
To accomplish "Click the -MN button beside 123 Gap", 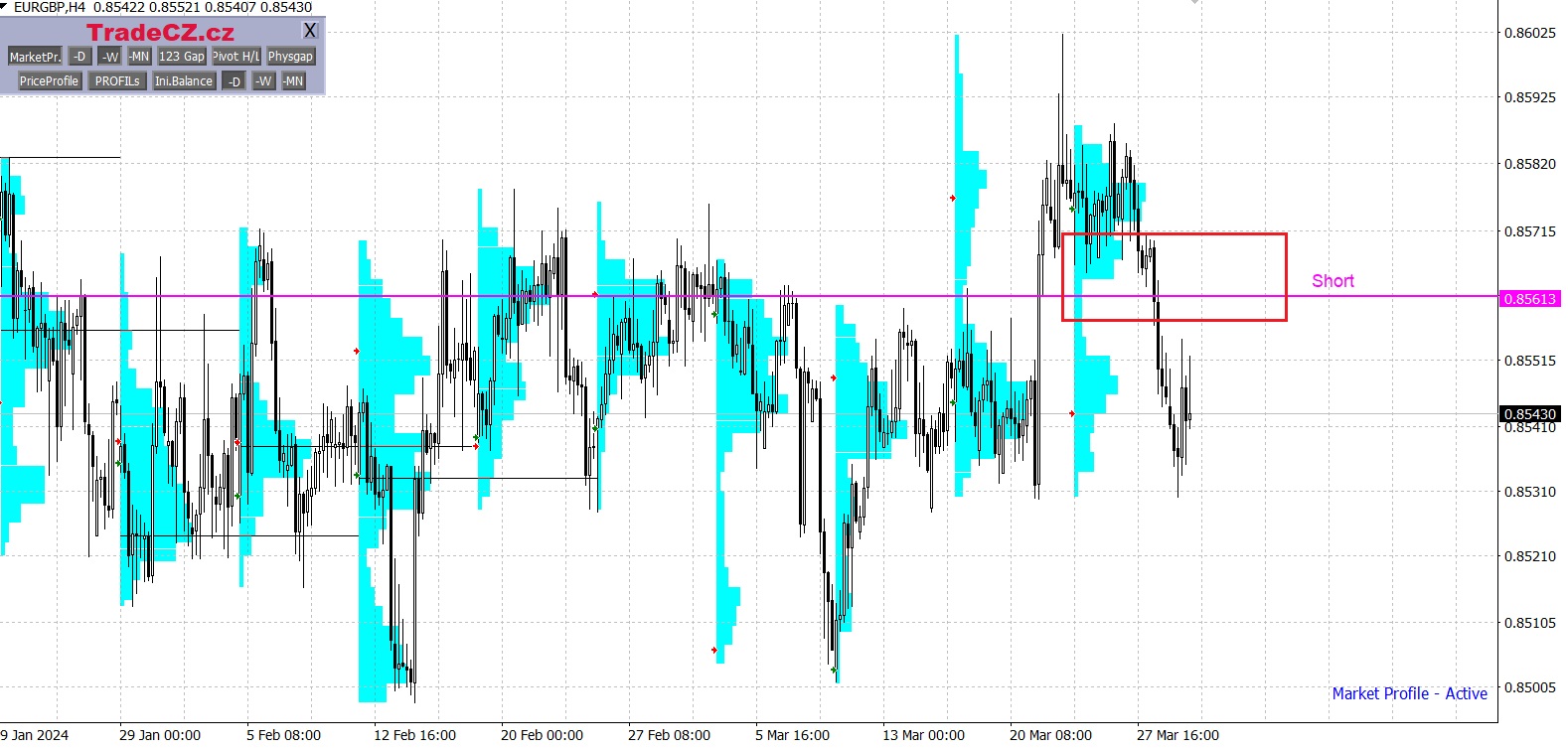I will click(x=139, y=57).
